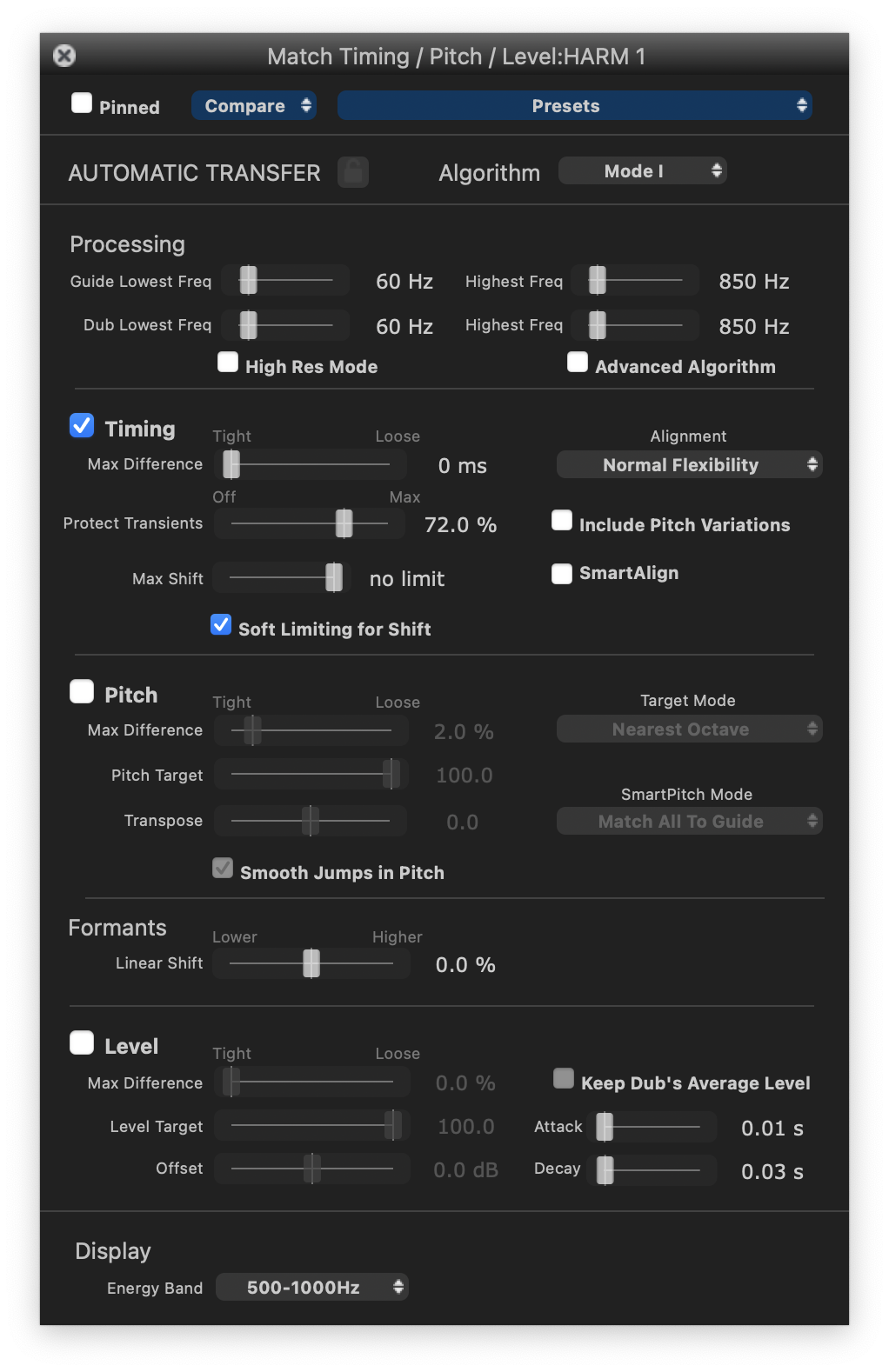Check Include Pitch Variations
The height and width of the screenshot is (1372, 889).
(562, 521)
